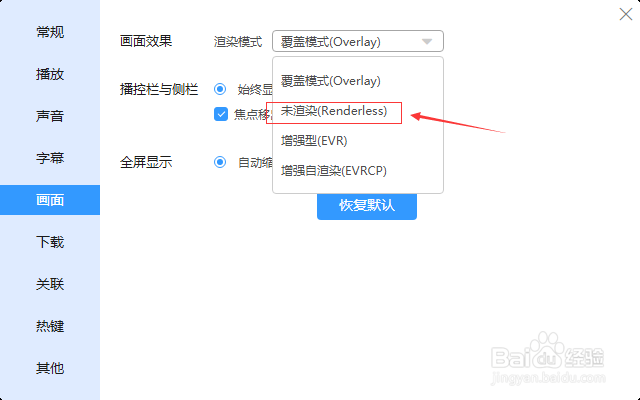This screenshot has height=400, width=640.
Task: Click the 渲染模式 combo box field
Action: 358,41
